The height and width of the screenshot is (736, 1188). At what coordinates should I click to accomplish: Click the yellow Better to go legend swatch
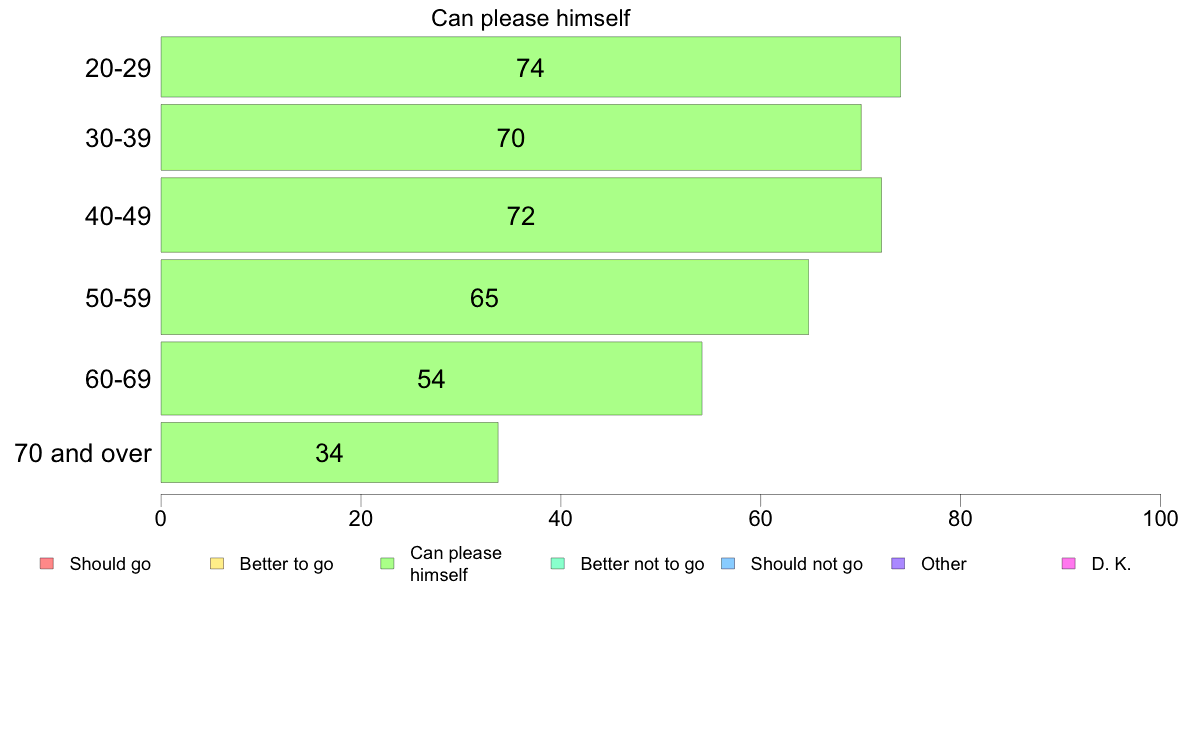217,563
